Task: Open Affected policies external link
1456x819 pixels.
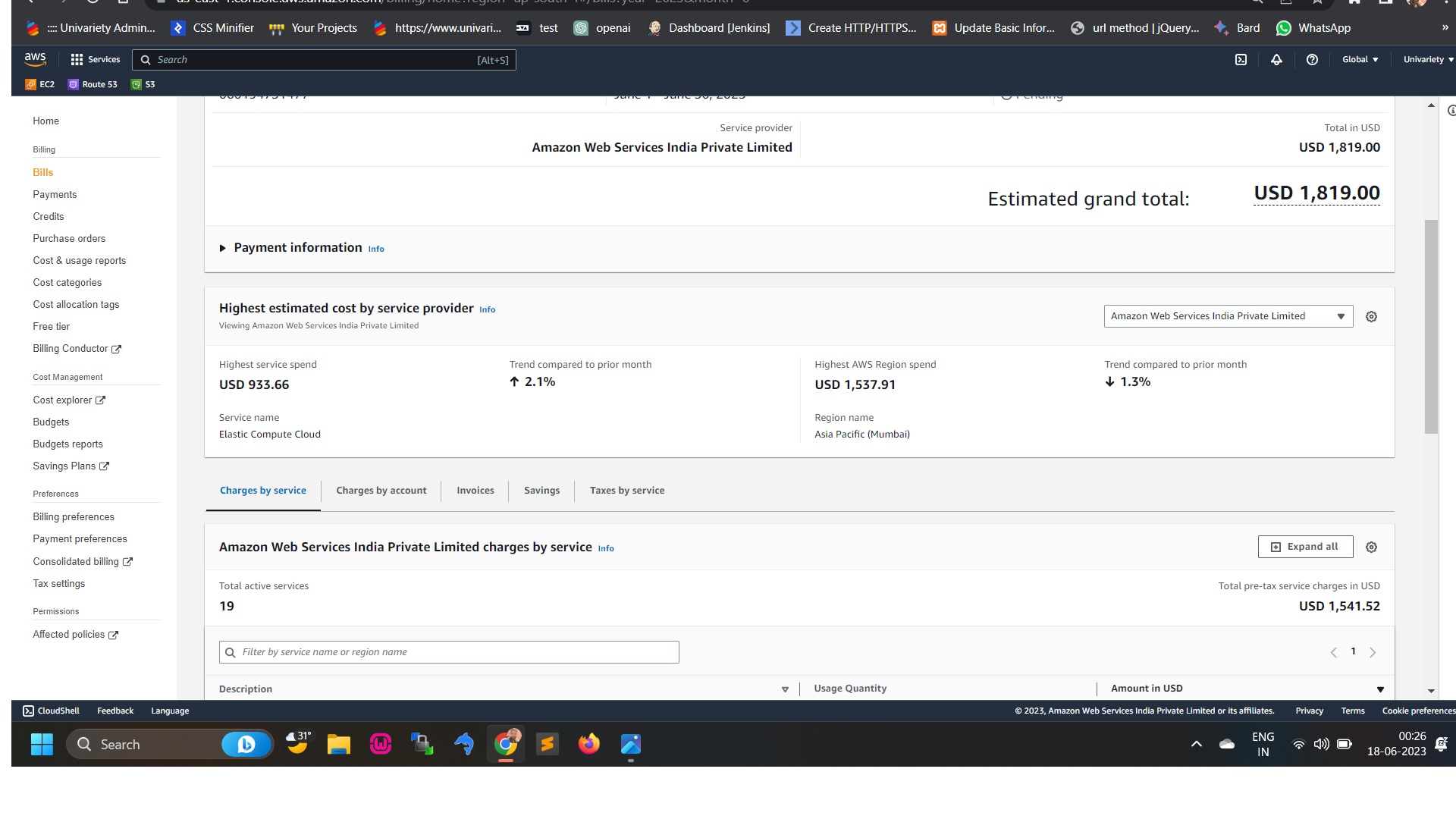Action: coord(76,635)
